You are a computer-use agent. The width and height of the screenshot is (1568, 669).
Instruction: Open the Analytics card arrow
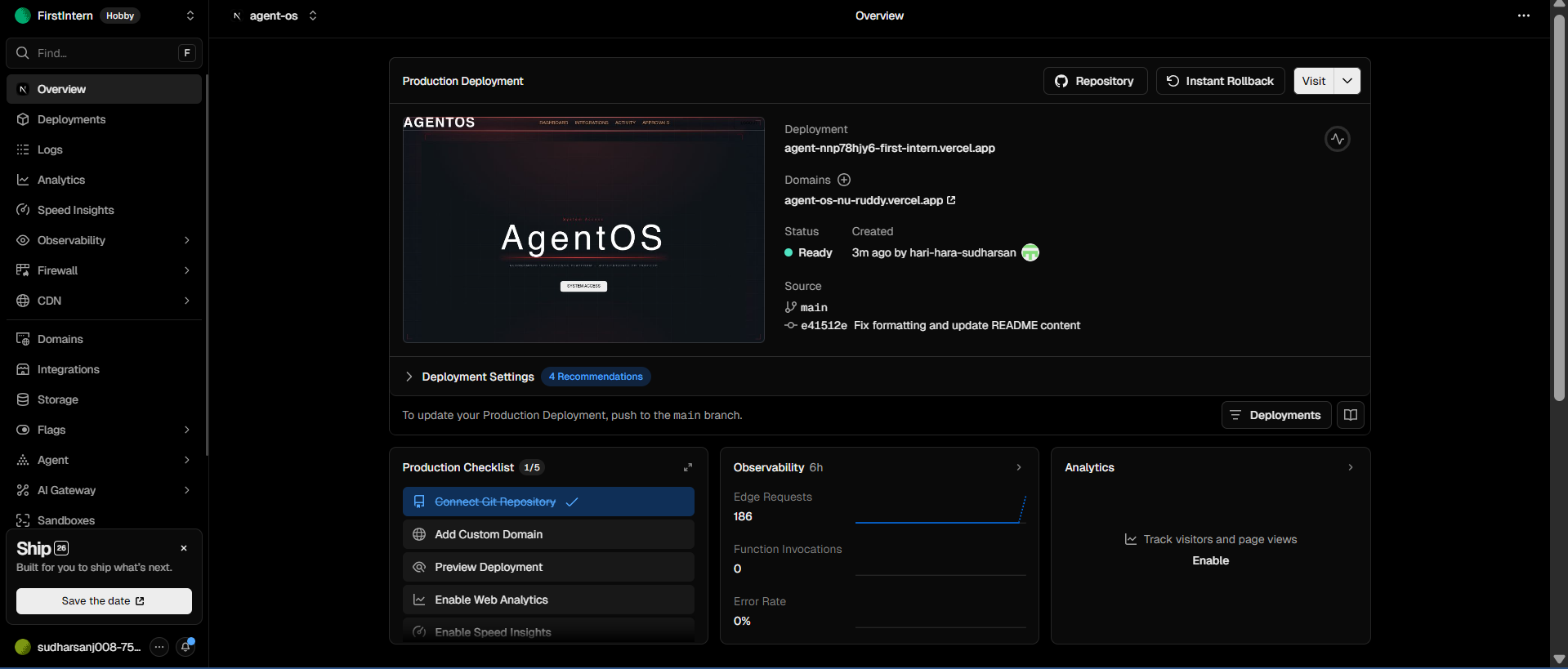[x=1351, y=467]
